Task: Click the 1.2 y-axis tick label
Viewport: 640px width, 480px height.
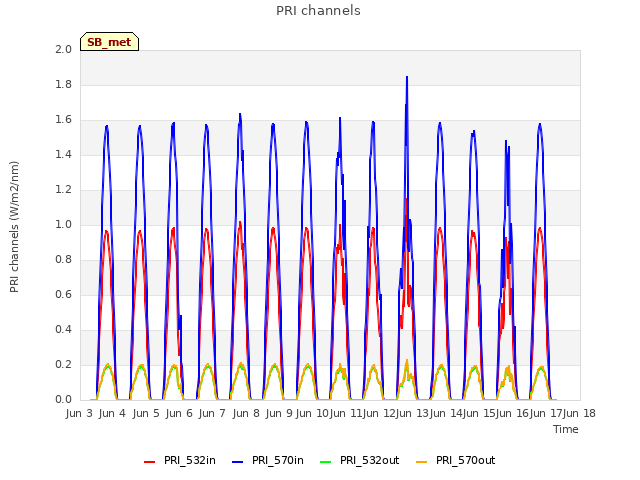Action: point(63,189)
